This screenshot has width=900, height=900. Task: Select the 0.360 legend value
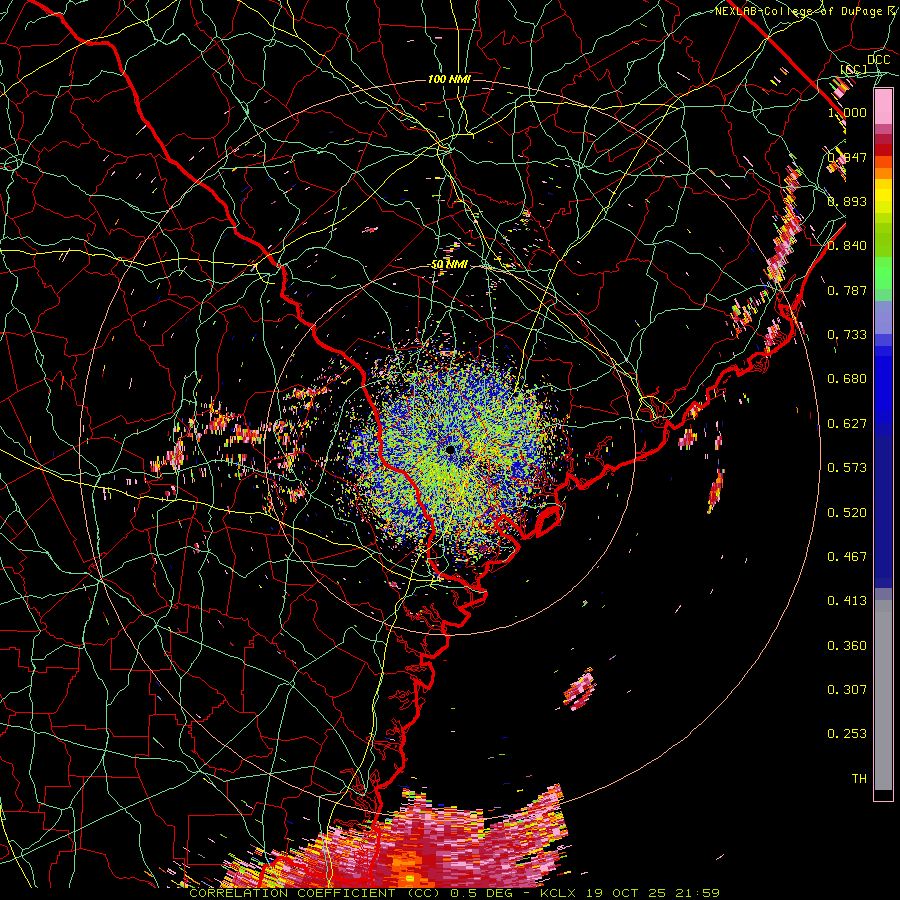point(847,646)
